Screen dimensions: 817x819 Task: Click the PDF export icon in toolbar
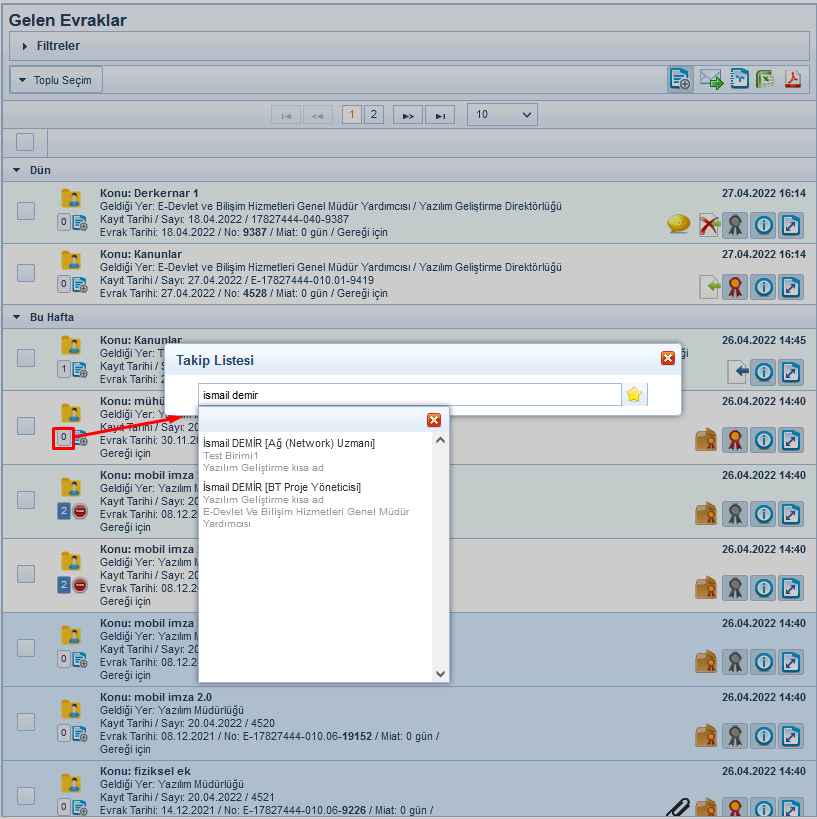coord(793,80)
